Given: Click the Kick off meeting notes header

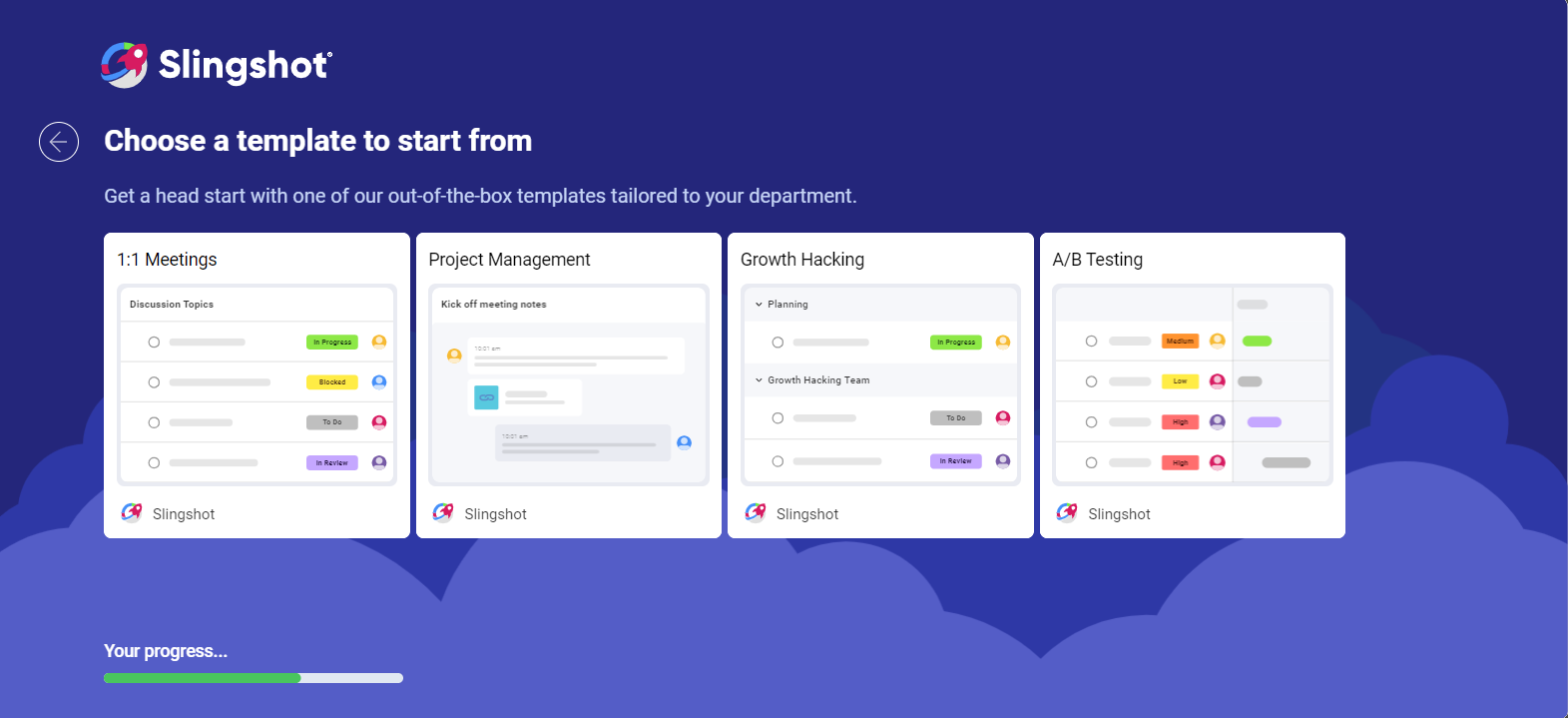Looking at the screenshot, I should tap(494, 305).
